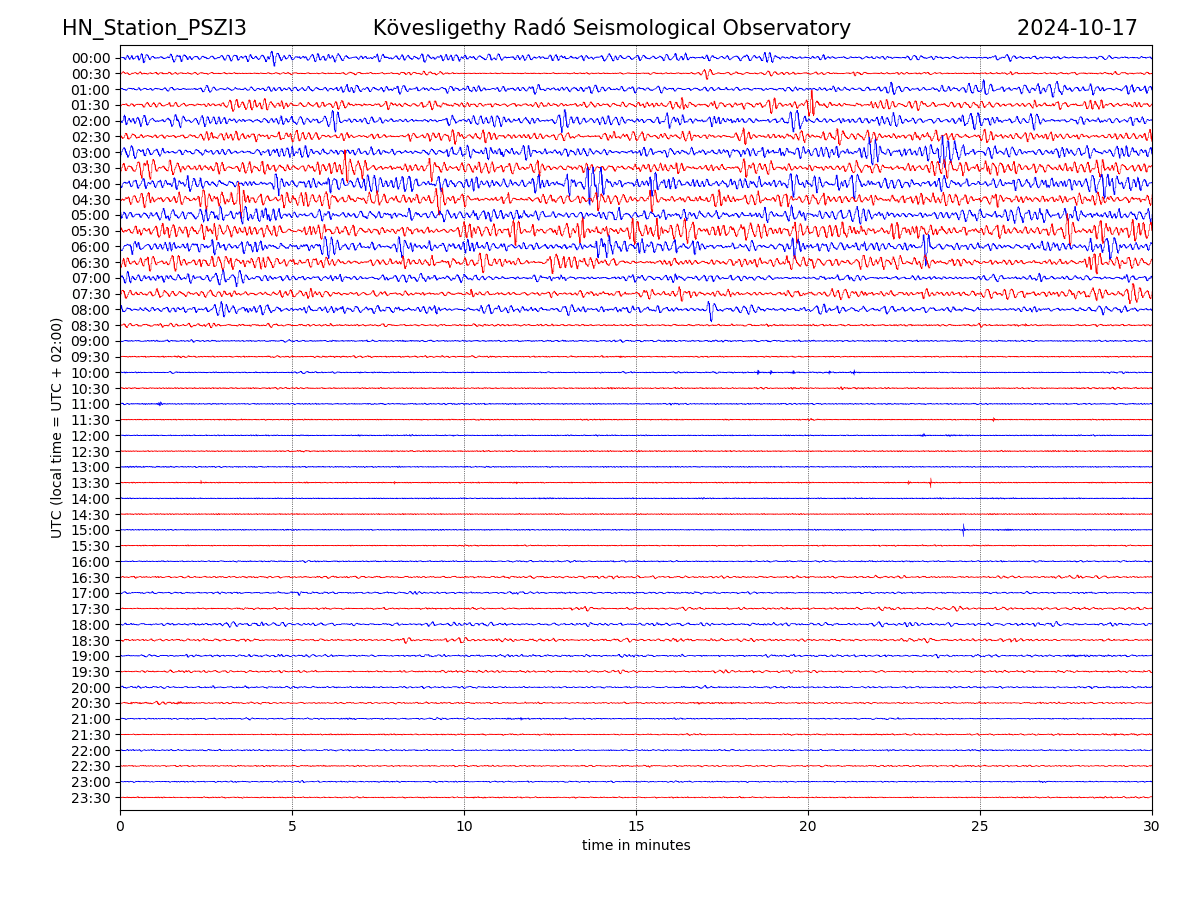Click the 'time in minutes' axis label
The width and height of the screenshot is (1200, 900).
point(636,846)
